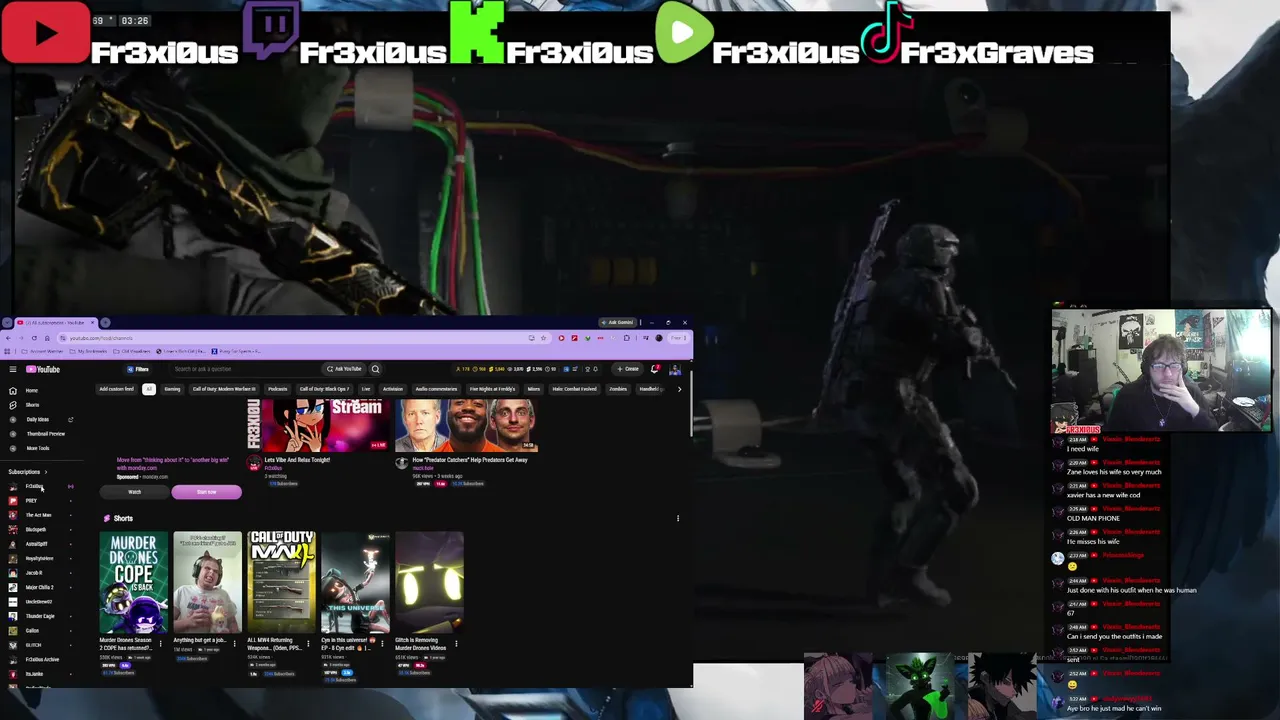1280x720 pixels.
Task: Click the Ask YouTube button
Action: (345, 369)
